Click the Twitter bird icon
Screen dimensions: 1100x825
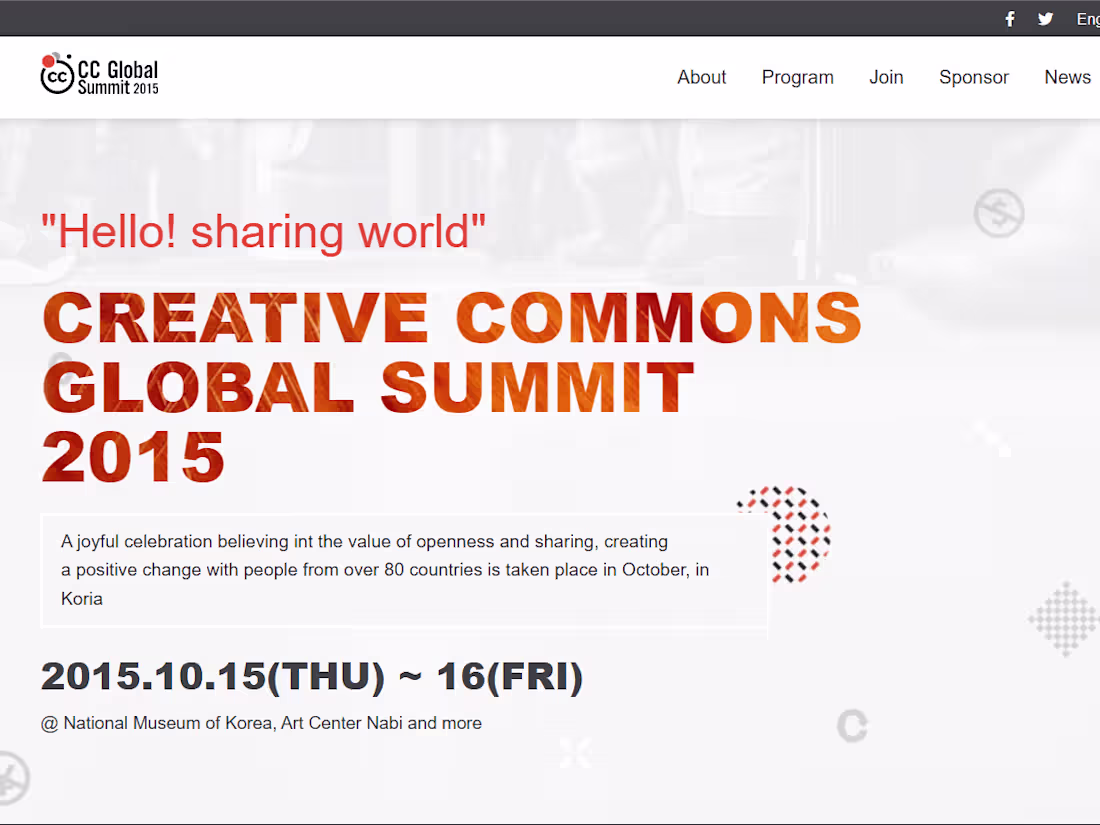pyautogui.click(x=1045, y=18)
